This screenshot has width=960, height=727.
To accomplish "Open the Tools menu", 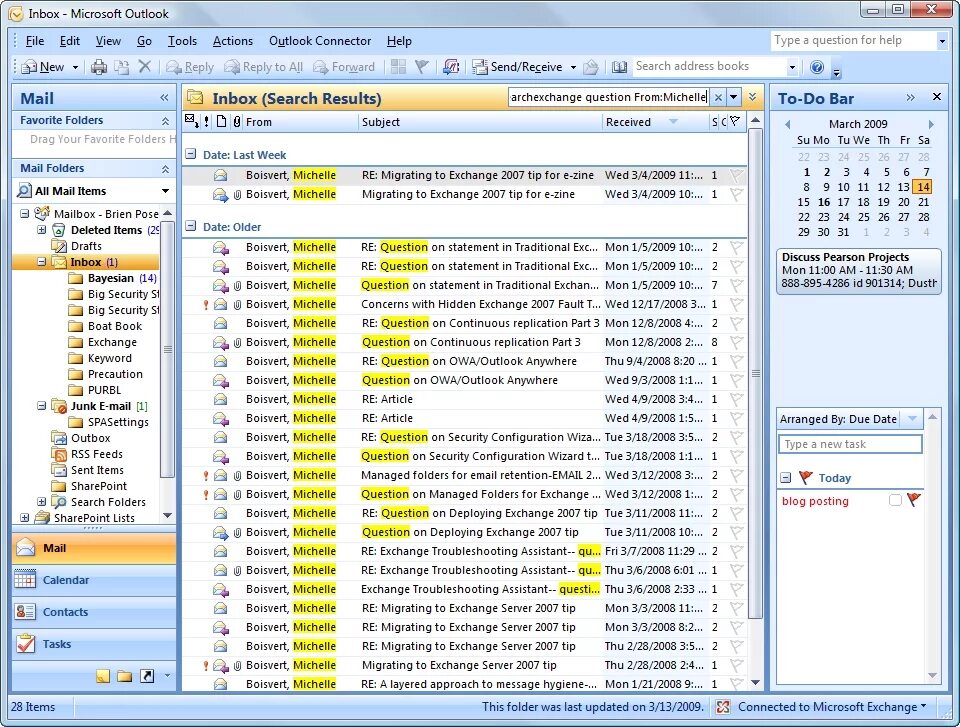I will [x=182, y=41].
